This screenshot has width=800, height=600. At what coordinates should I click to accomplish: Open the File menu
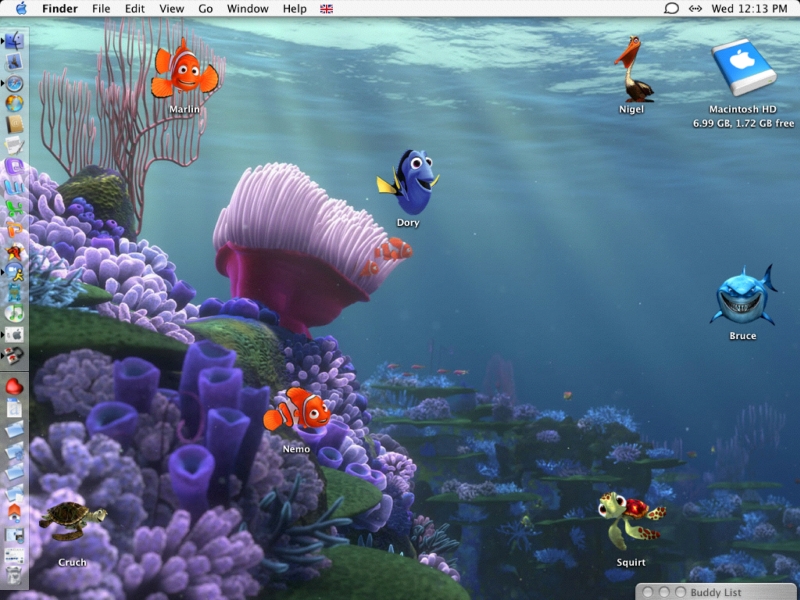101,8
